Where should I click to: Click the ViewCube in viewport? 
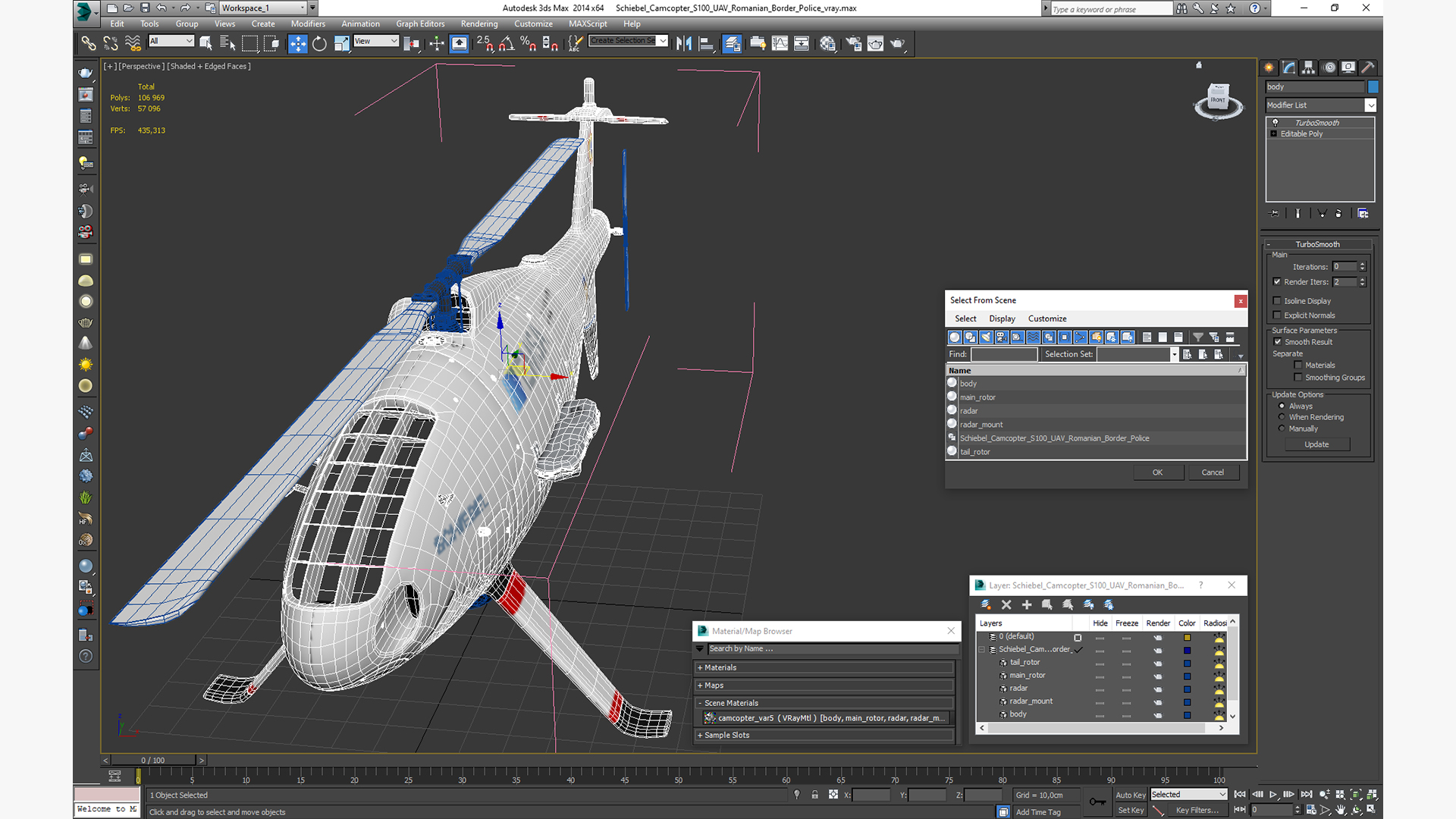coord(1218,101)
